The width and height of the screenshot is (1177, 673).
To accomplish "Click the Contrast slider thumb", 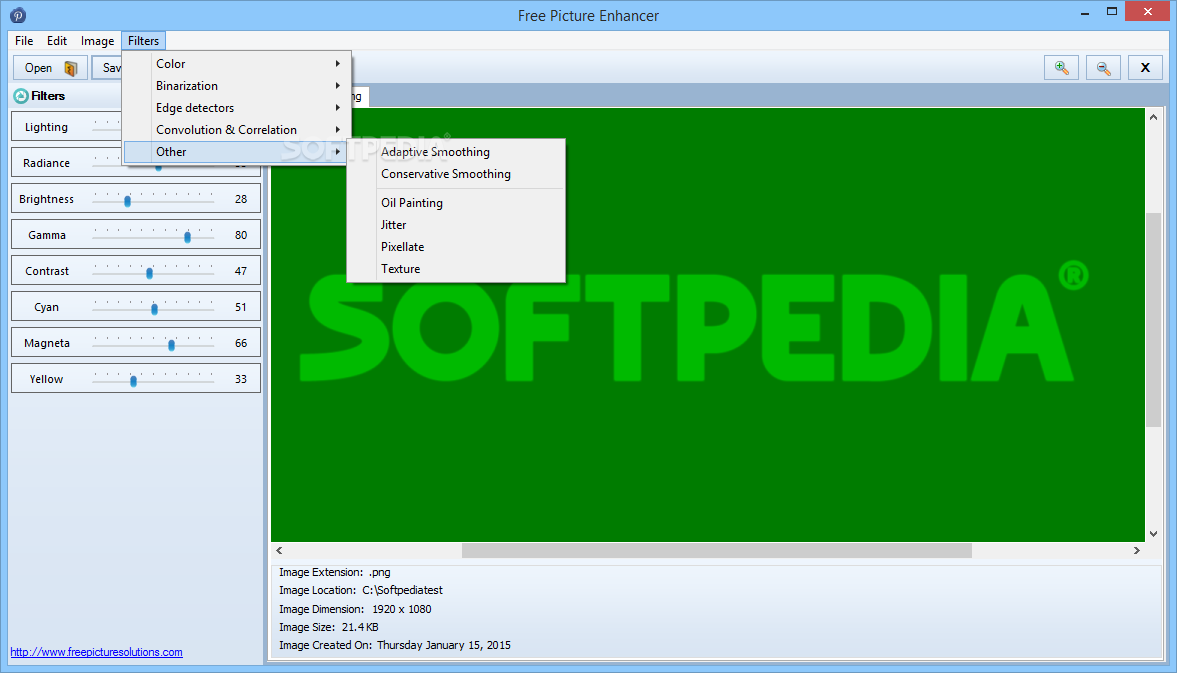I will coord(149,272).
